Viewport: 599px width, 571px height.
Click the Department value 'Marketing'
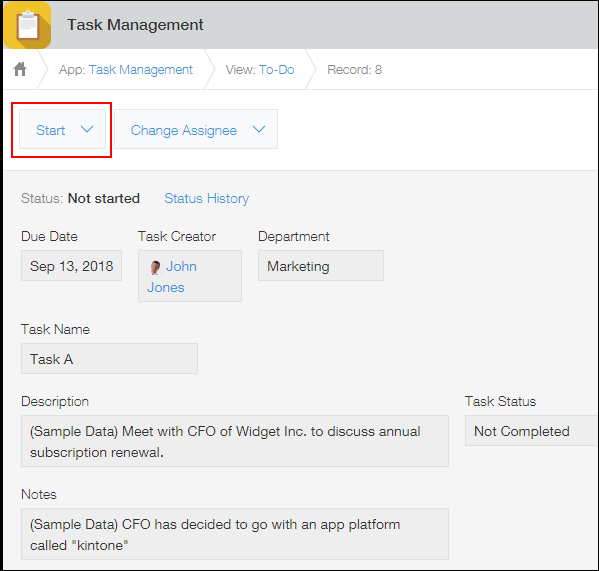tap(321, 266)
